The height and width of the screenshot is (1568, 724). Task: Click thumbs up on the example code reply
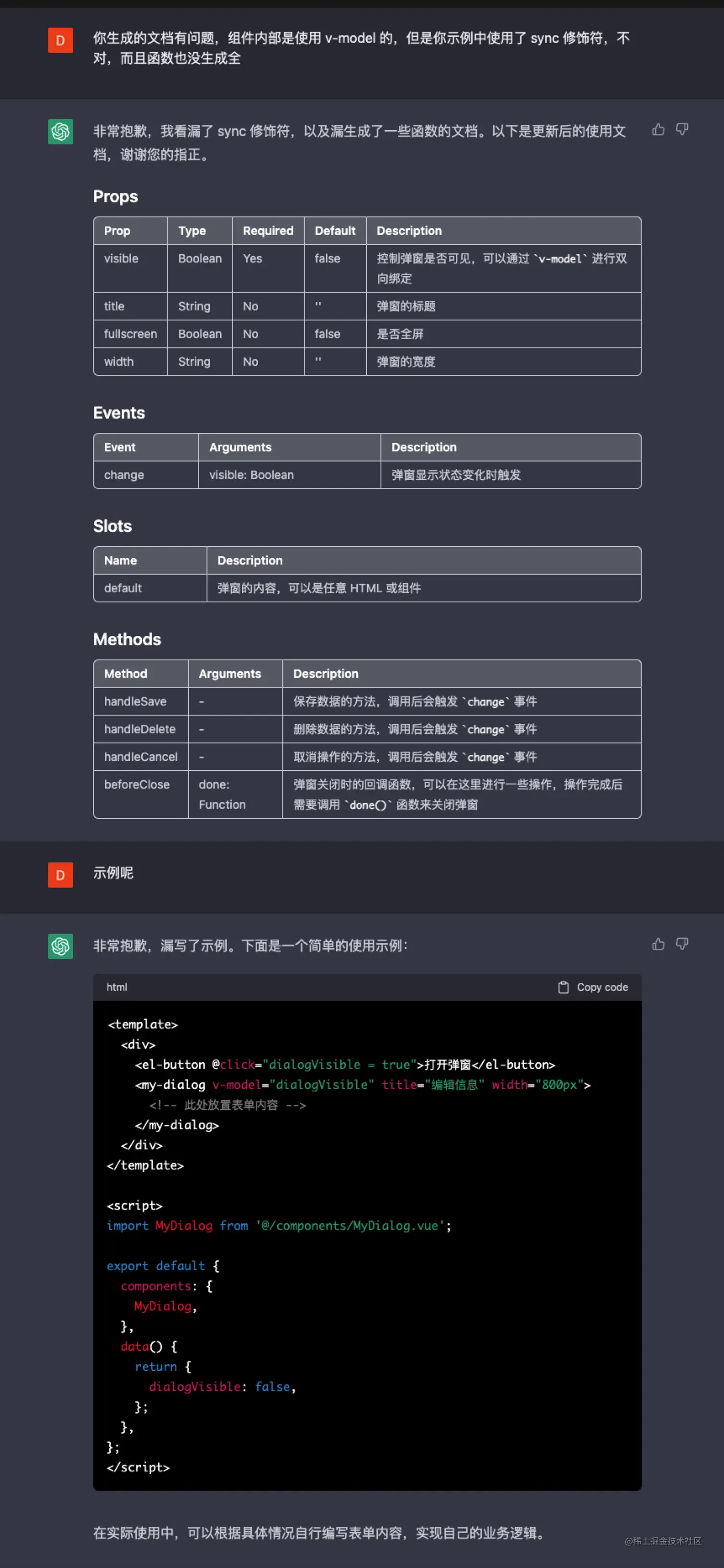pos(657,944)
